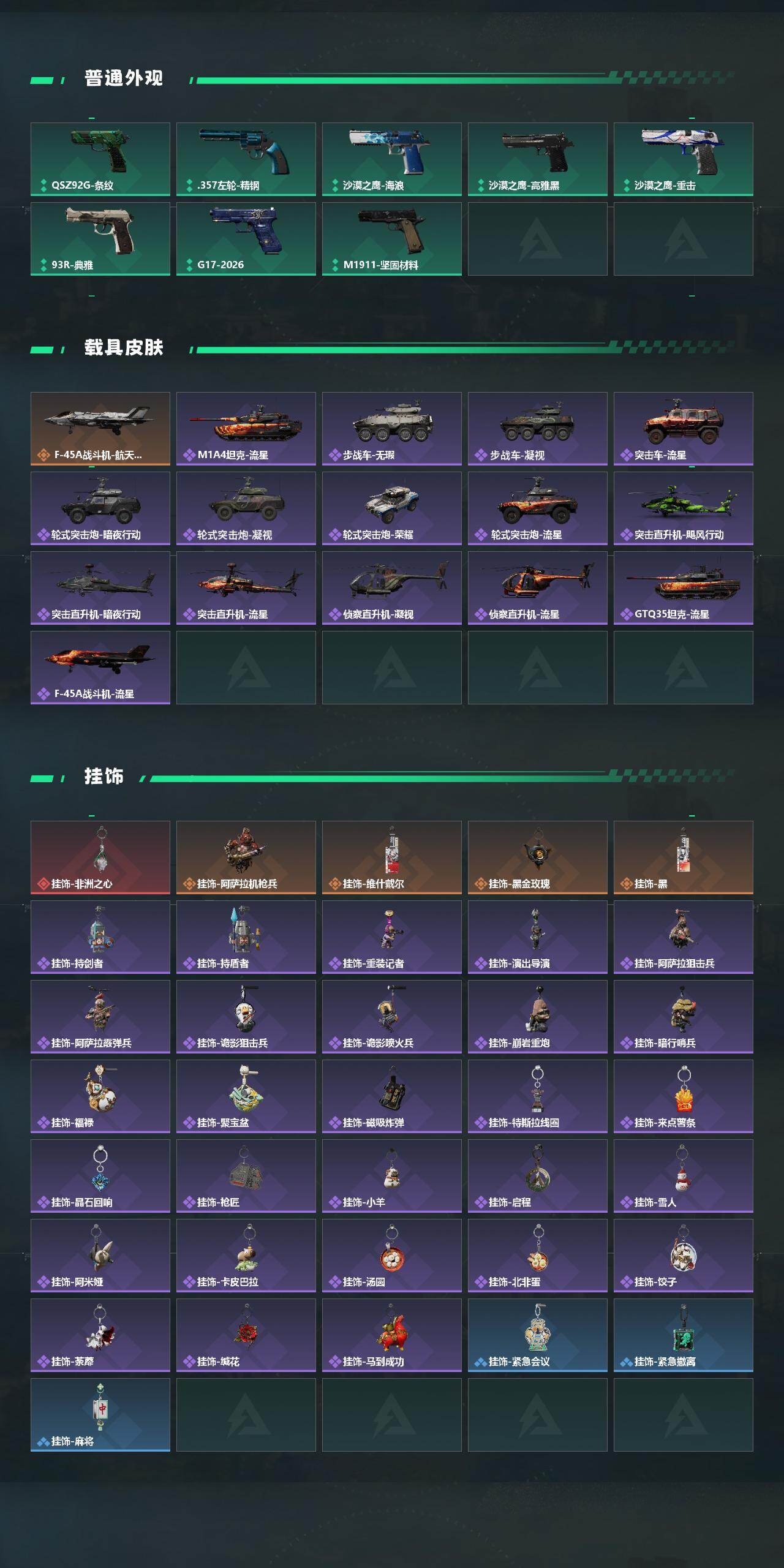Select the 挂饰-黑金玫瑰 charm

tap(538, 858)
